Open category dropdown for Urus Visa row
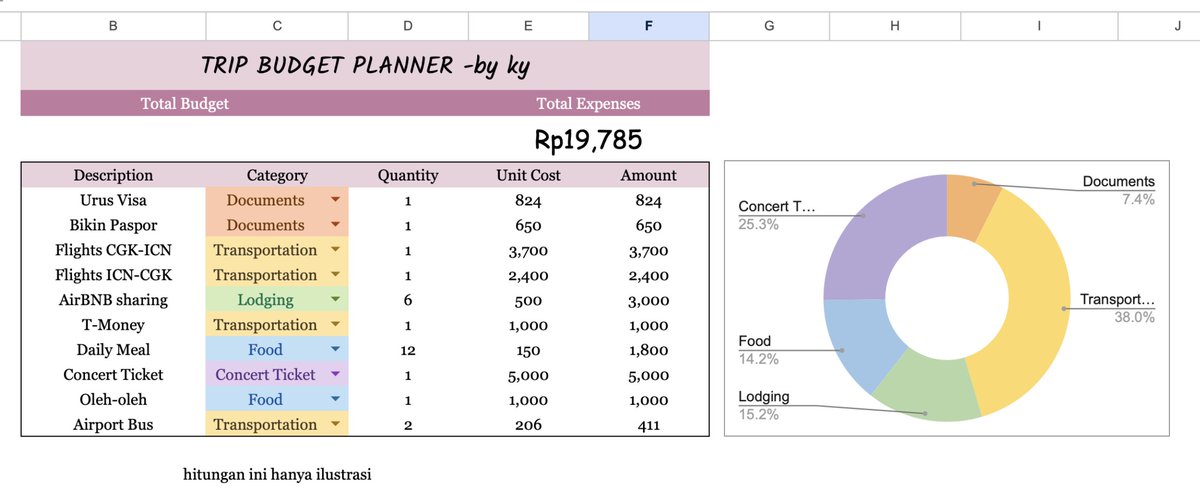Image resolution: width=1200 pixels, height=504 pixels. pyautogui.click(x=335, y=200)
